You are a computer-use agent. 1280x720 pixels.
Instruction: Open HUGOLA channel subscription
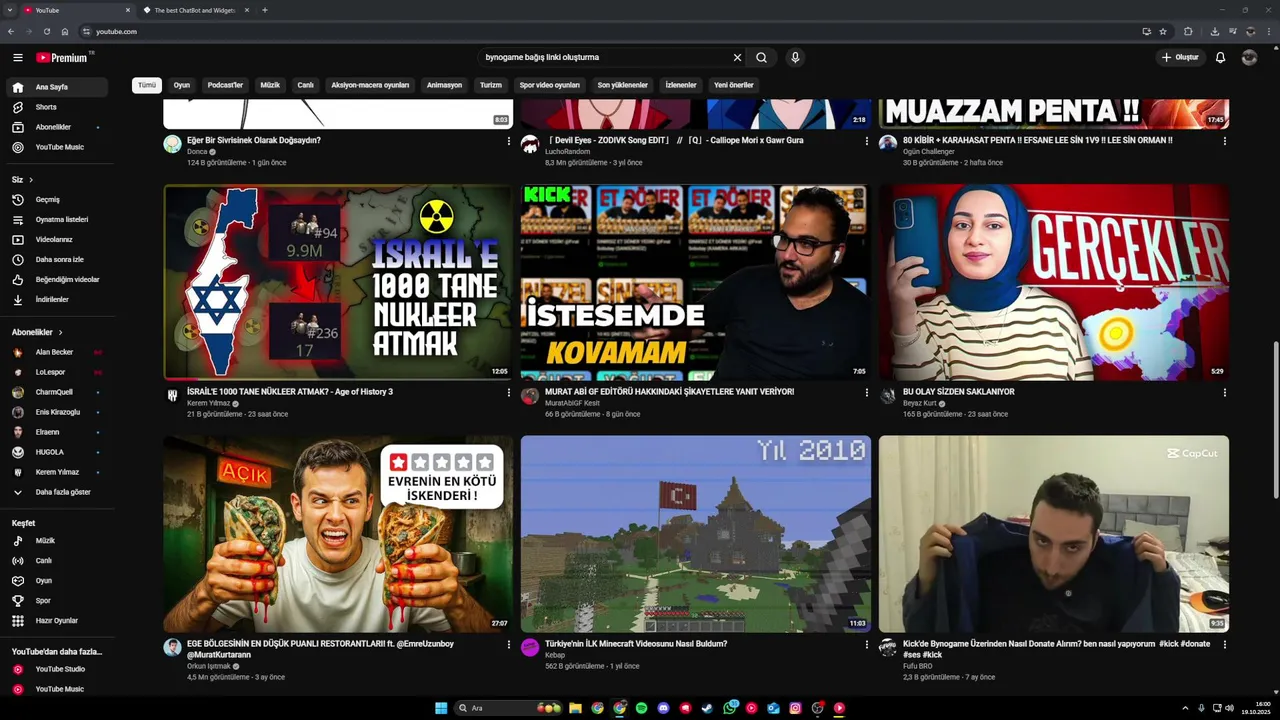coord(58,452)
